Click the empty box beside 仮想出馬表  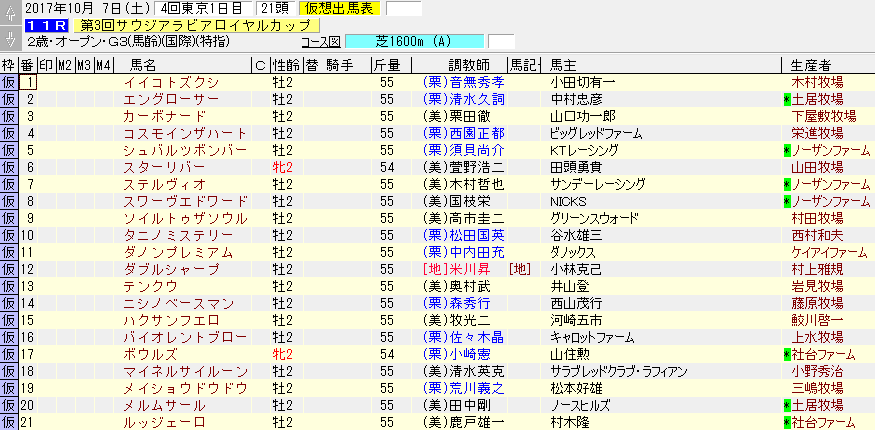404,8
